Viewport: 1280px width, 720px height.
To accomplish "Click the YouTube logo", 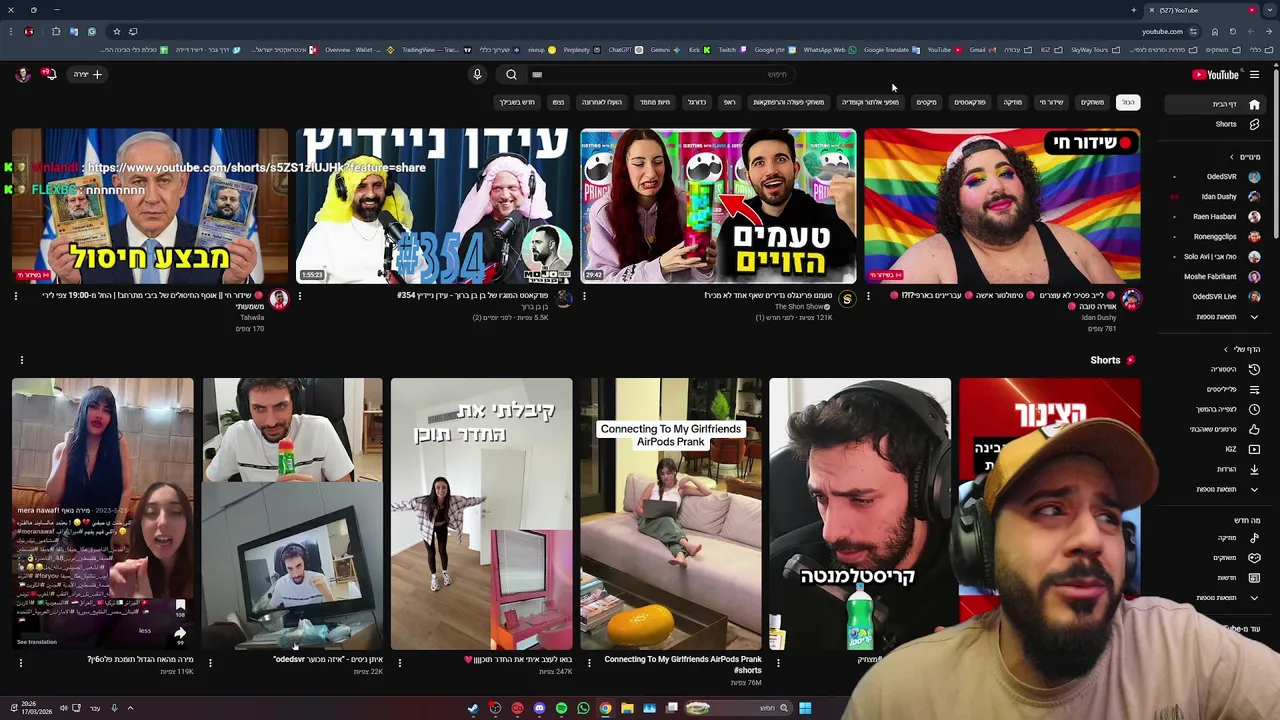I will [x=1215, y=75].
